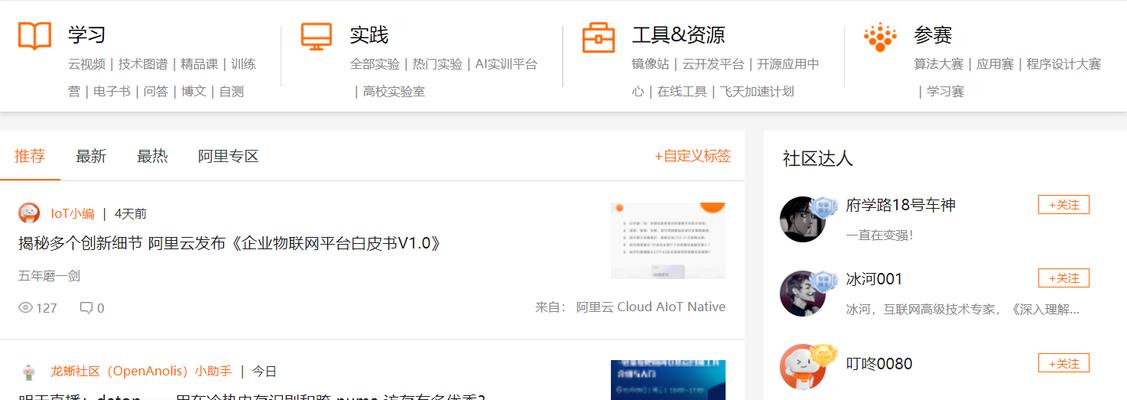Image resolution: width=1127 pixels, height=400 pixels.
Task: Open article 揭秘多个创新细节 阿里云发布白皮书
Action: coord(229,243)
